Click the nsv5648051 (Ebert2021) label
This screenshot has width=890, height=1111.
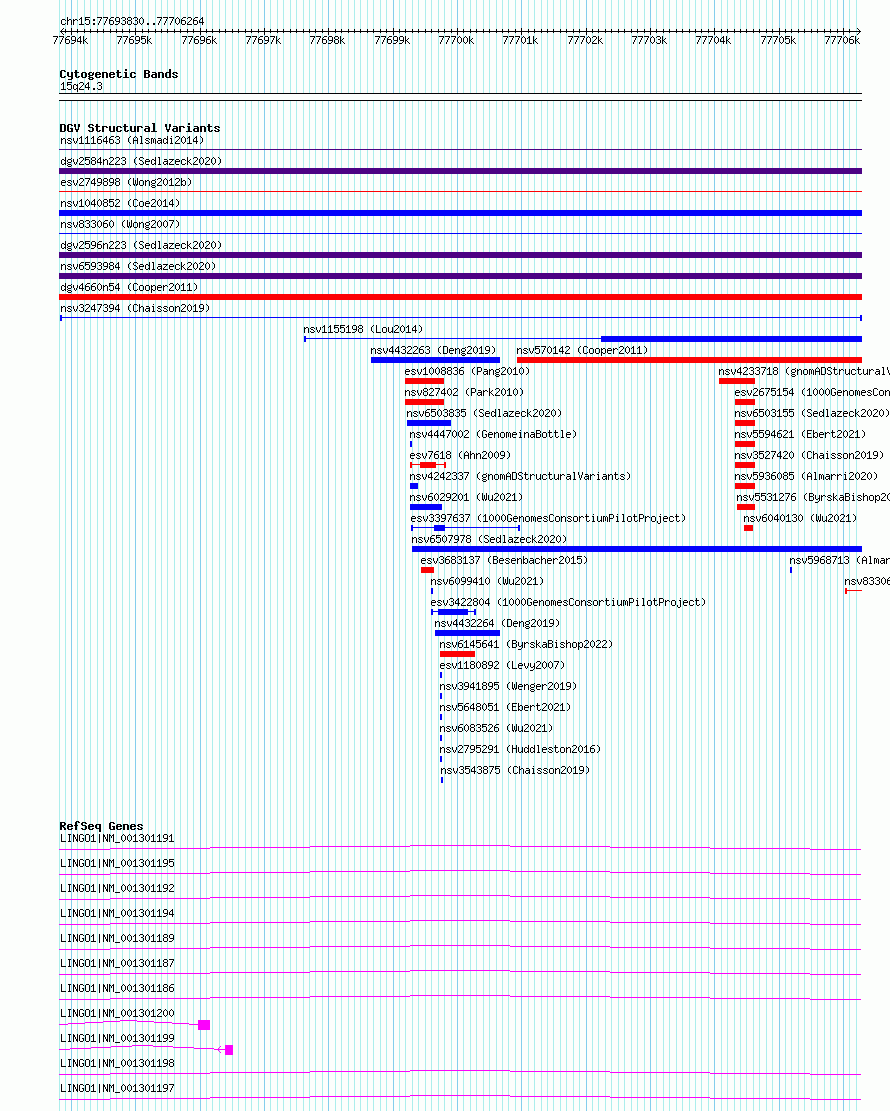point(505,708)
